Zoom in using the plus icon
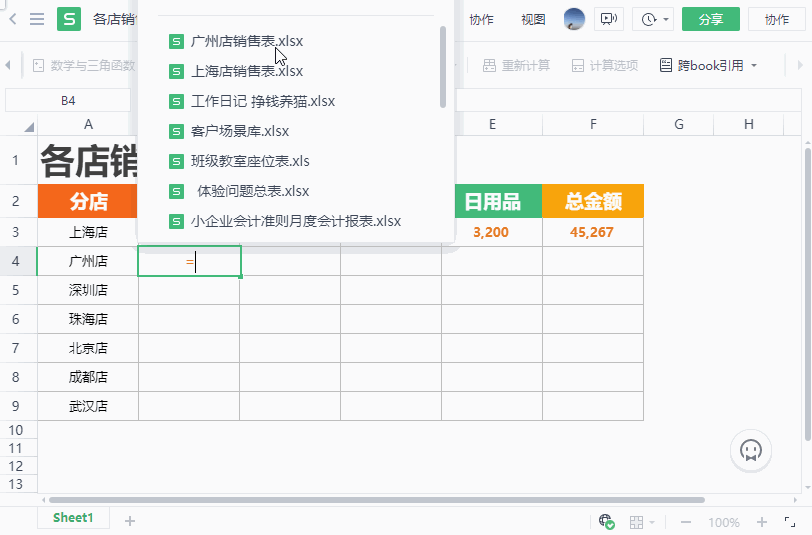The image size is (812, 535). point(762,522)
